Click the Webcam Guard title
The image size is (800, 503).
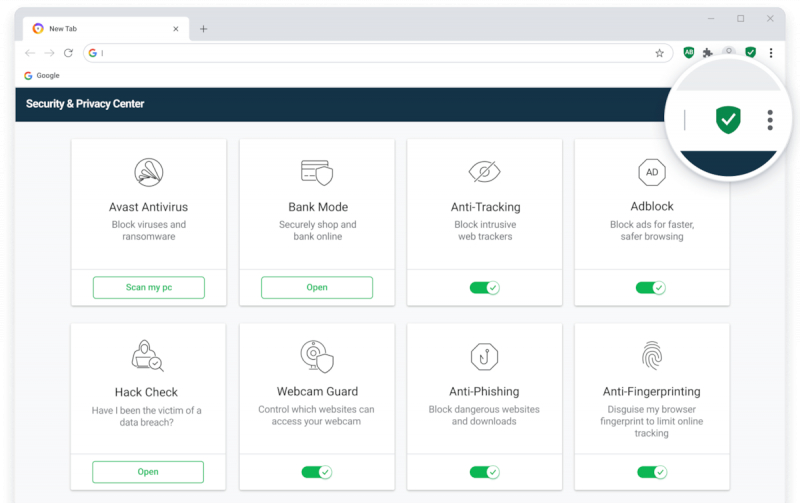coord(317,391)
